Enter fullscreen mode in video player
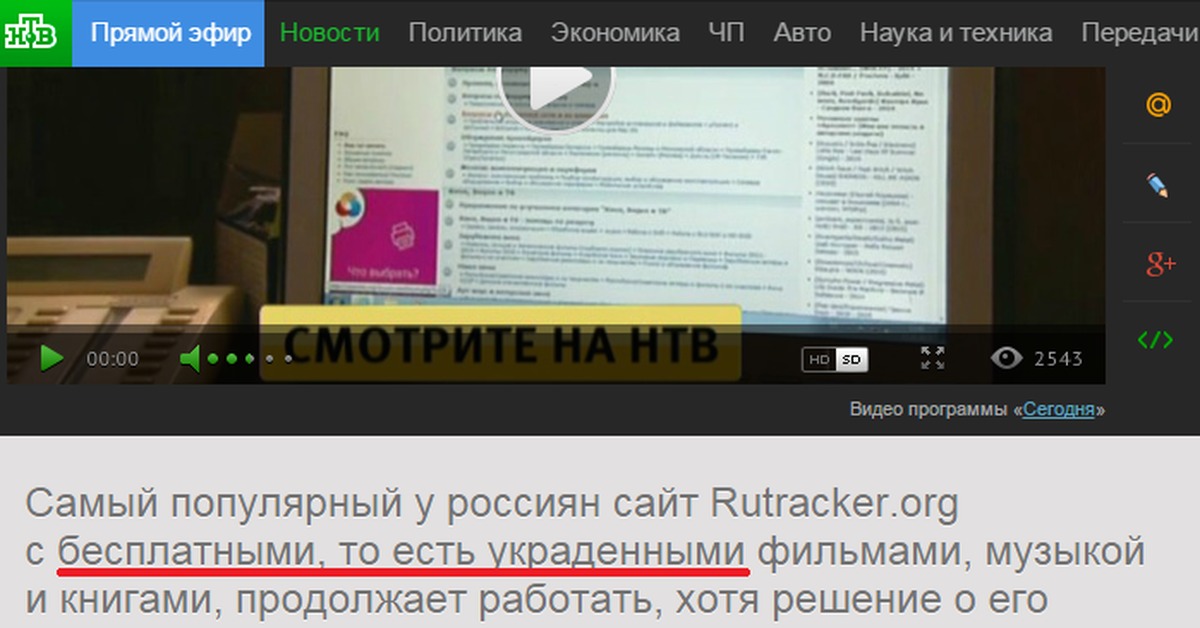The width and height of the screenshot is (1200, 628). click(932, 358)
